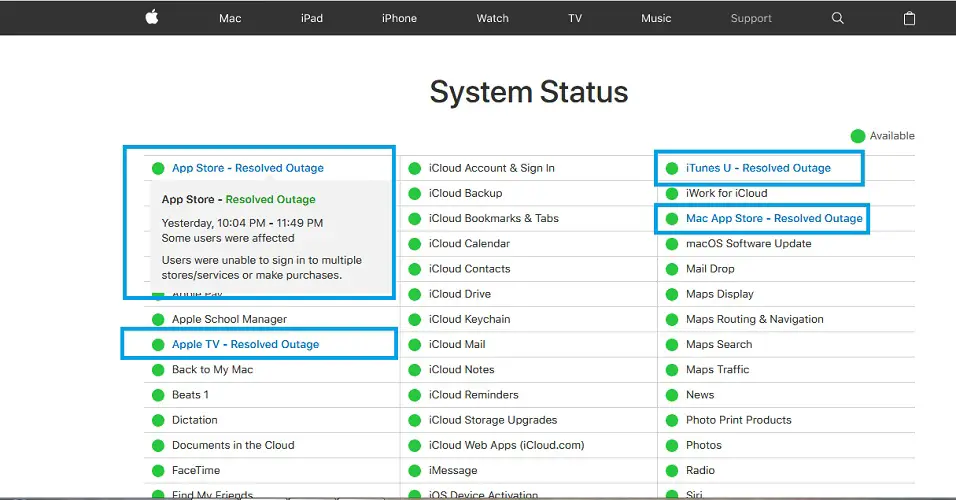
Task: Click the System Status page heading
Action: (x=529, y=92)
